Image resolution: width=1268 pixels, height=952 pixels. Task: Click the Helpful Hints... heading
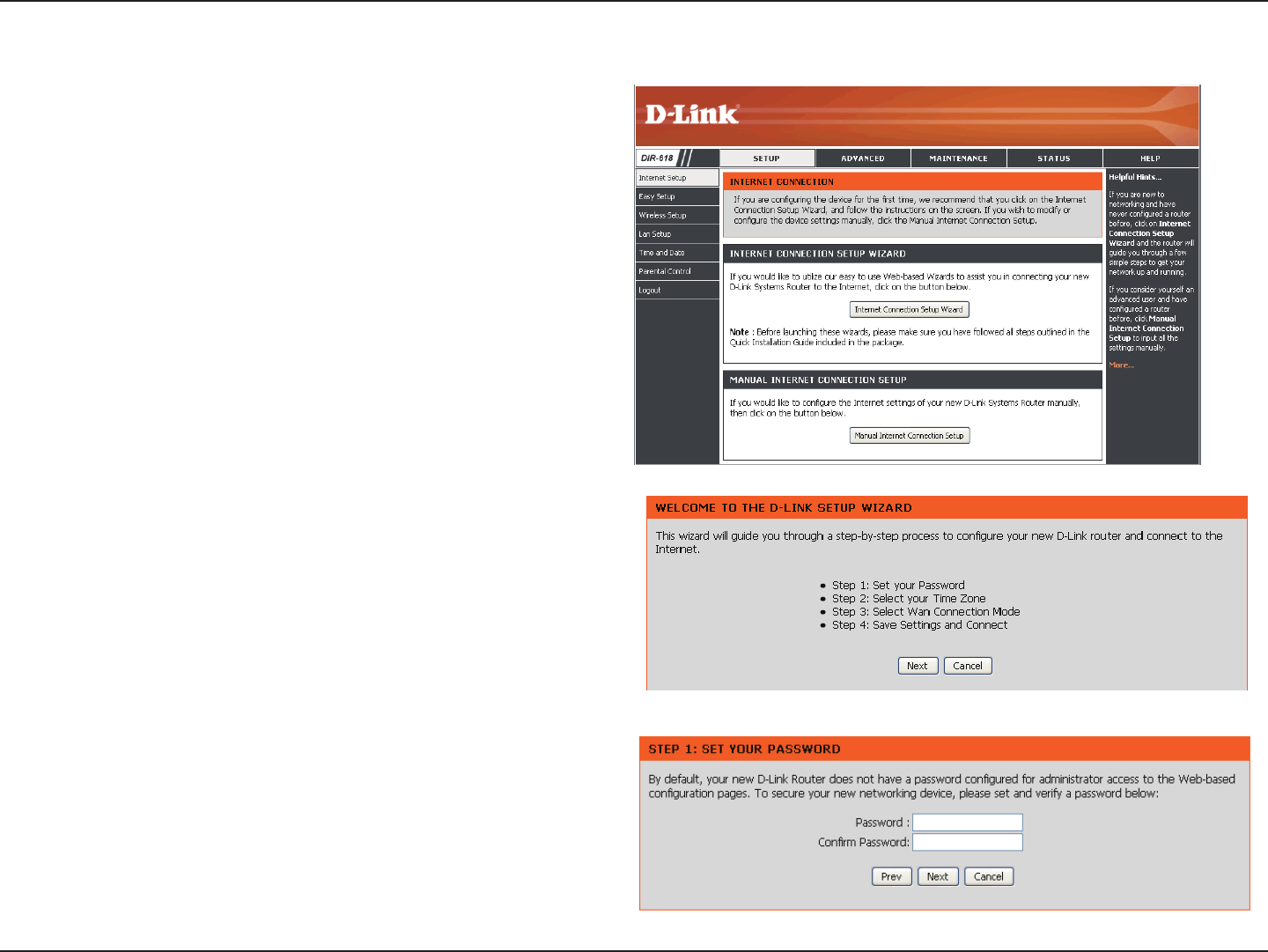pyautogui.click(x=1135, y=177)
